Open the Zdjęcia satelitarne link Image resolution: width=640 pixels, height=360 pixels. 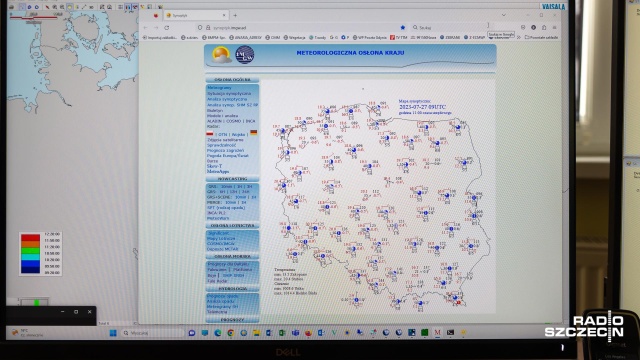point(225,140)
